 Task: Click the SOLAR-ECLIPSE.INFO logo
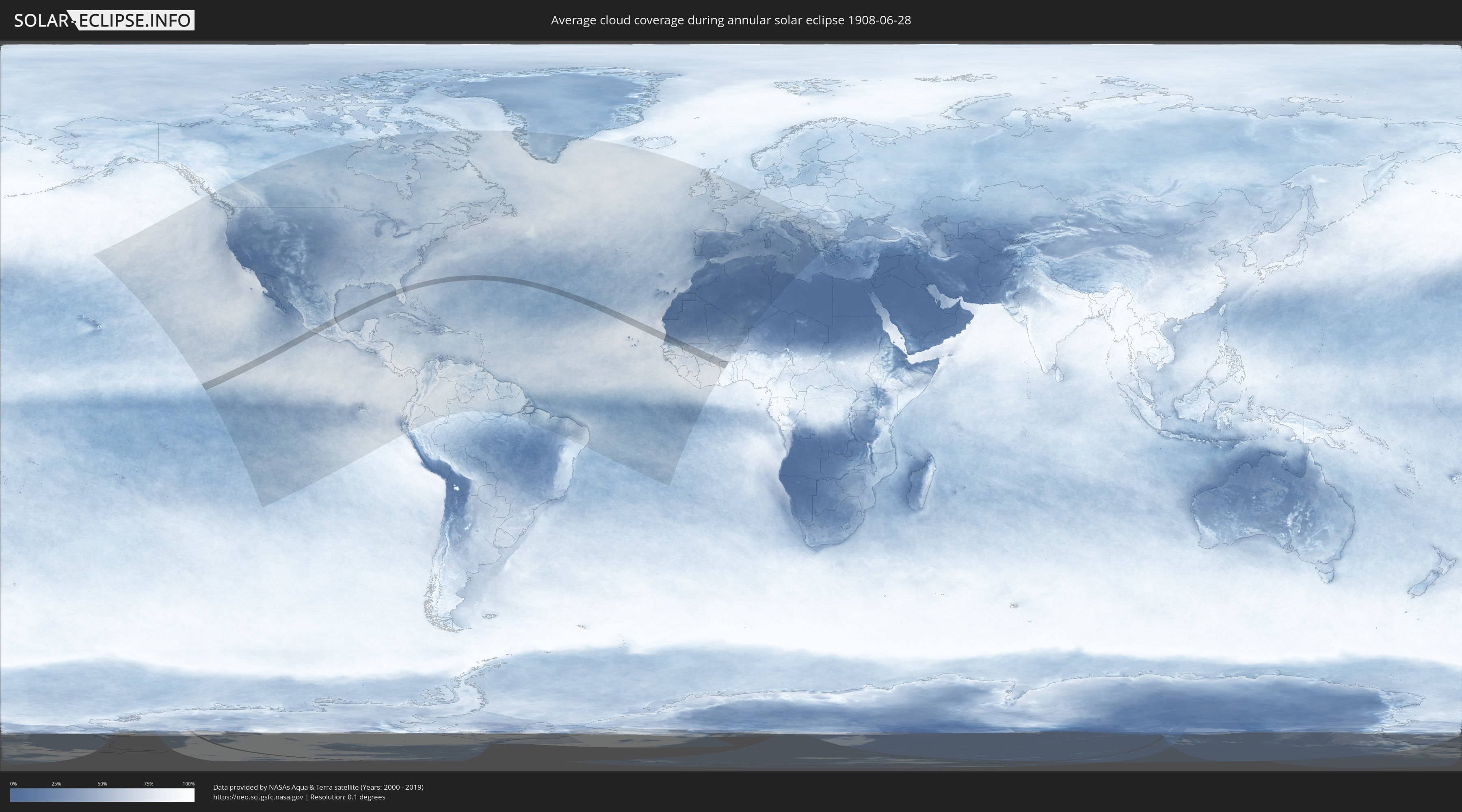tap(104, 20)
